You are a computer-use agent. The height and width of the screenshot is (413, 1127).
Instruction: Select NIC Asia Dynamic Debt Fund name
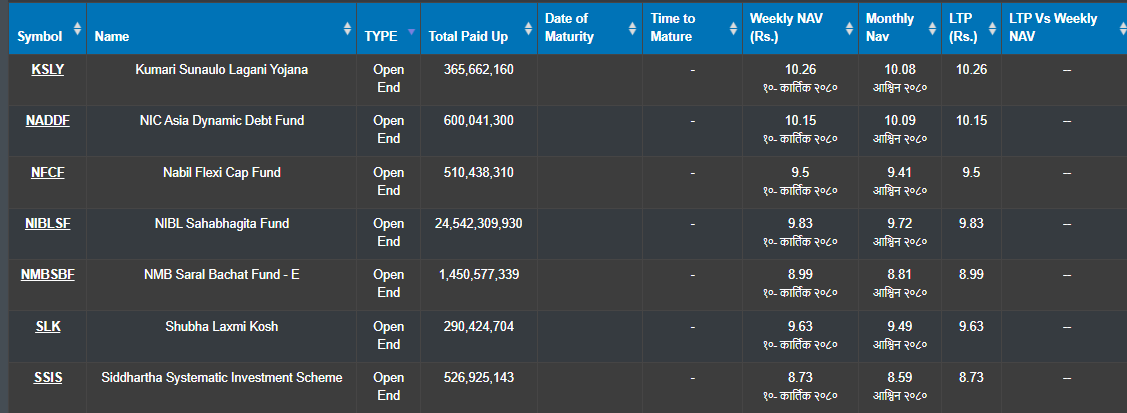pyautogui.click(x=221, y=121)
